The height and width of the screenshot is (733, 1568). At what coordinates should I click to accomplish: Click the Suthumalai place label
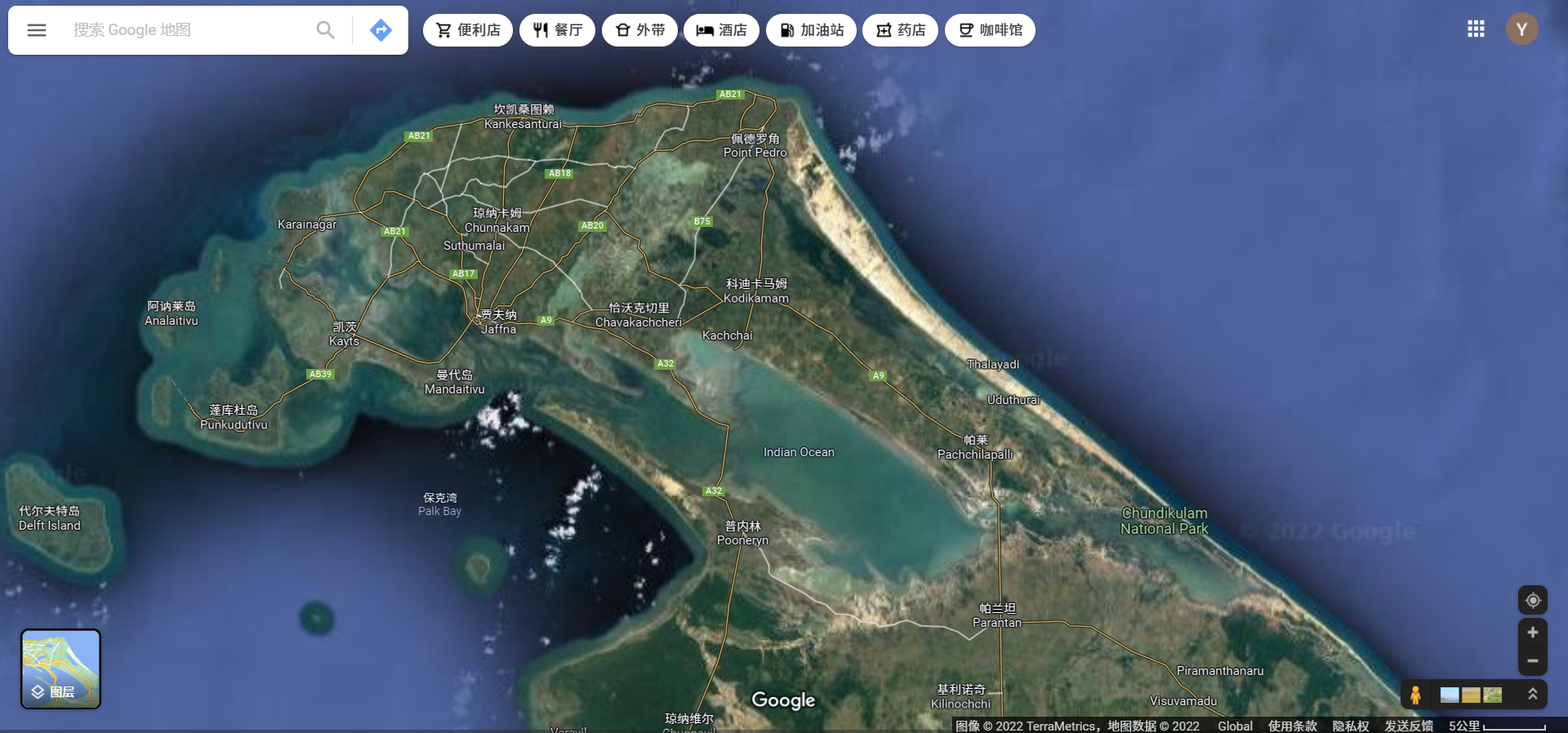point(474,245)
